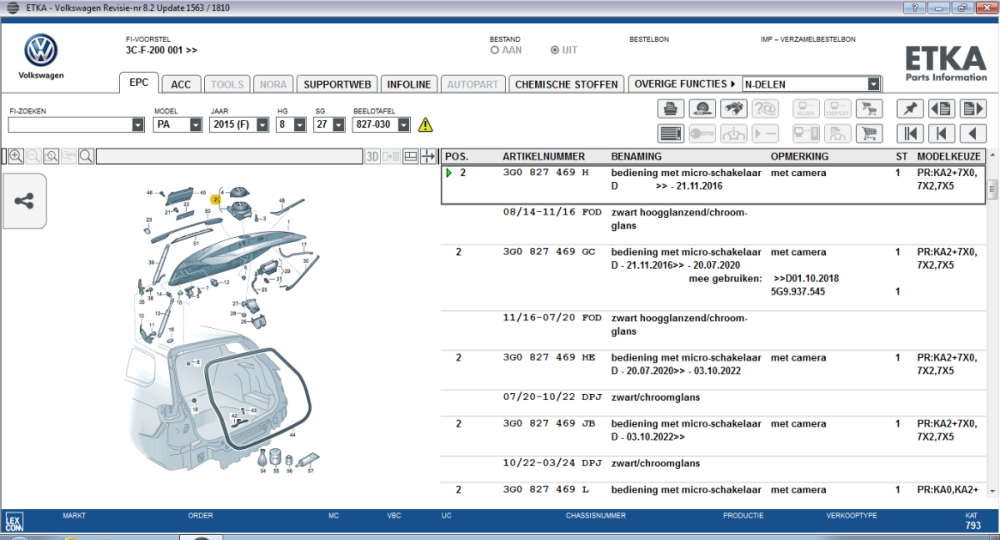This screenshot has width=1000, height=540.
Task: Click the single shopping cart icon
Action: 869,133
